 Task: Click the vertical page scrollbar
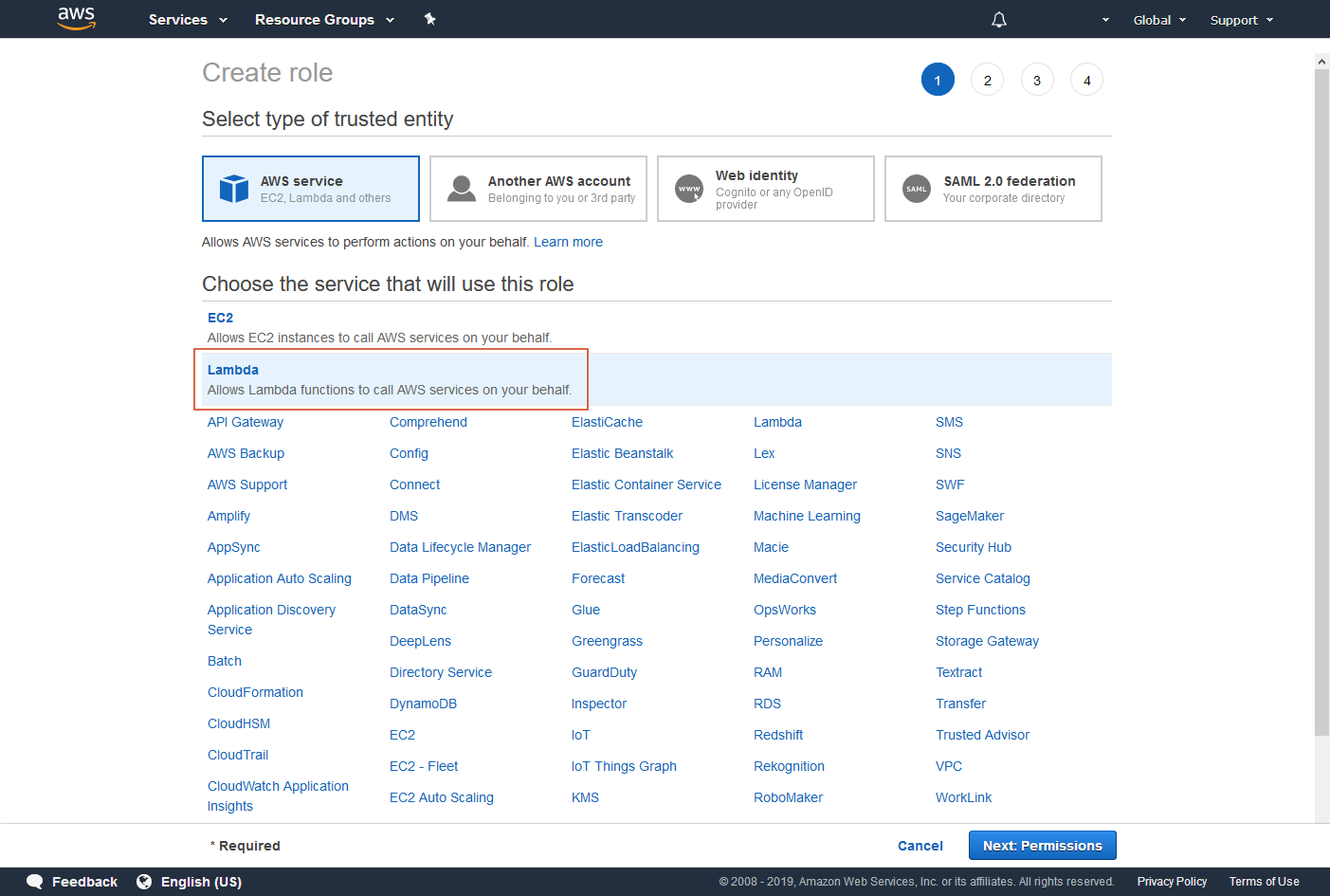coord(1321,402)
